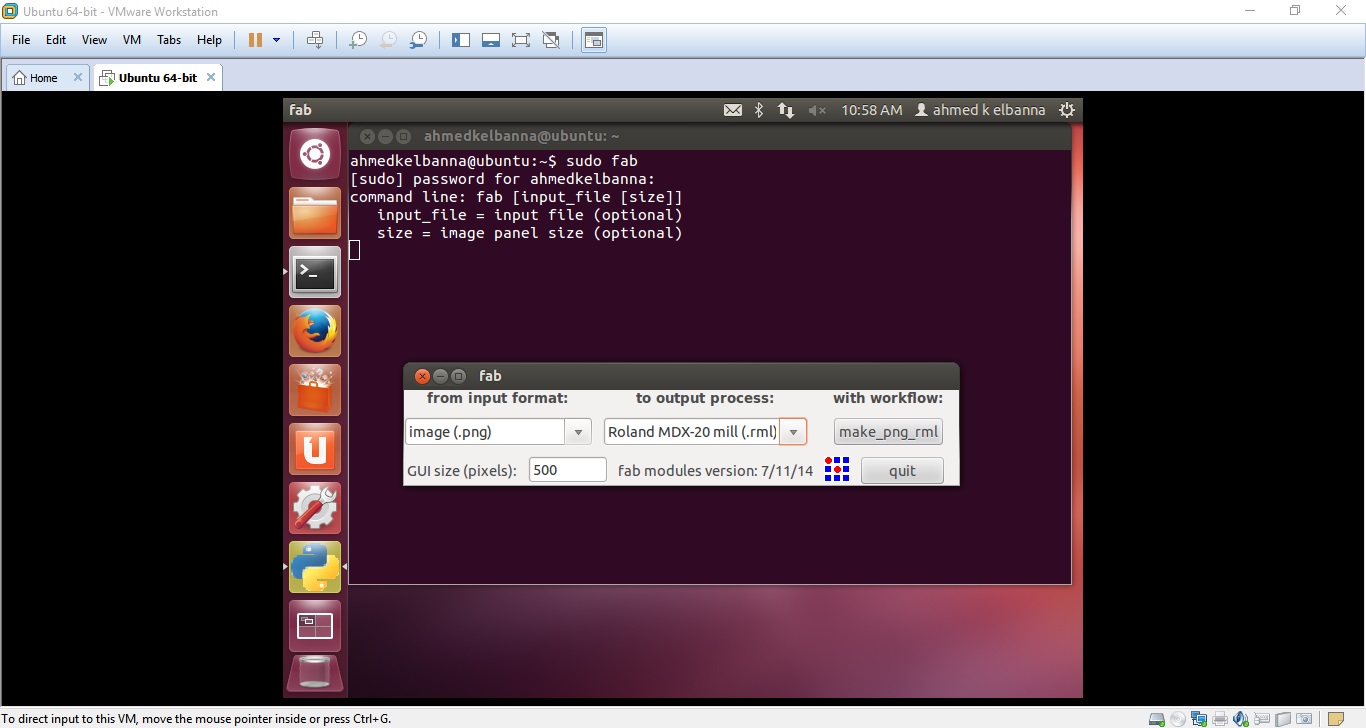
Task: Pause the virtual machine in VMware toolbar
Action: pyautogui.click(x=255, y=40)
